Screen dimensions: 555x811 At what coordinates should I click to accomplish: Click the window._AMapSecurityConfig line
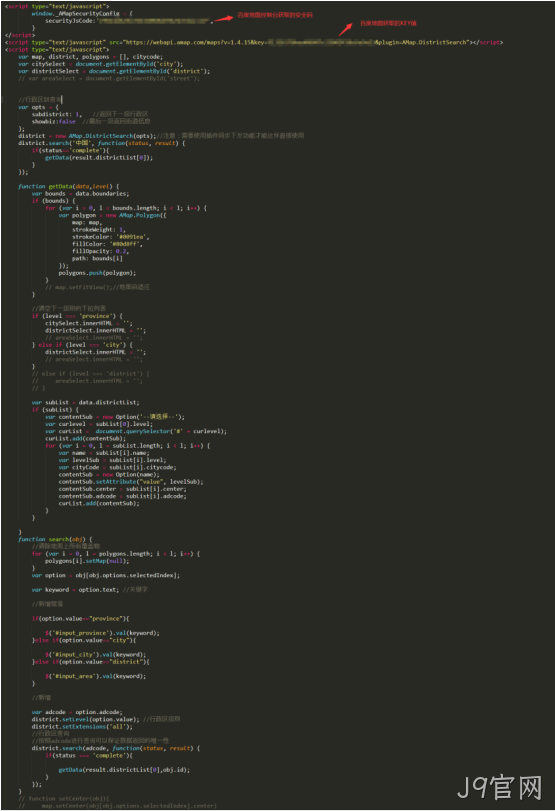click(x=82, y=13)
